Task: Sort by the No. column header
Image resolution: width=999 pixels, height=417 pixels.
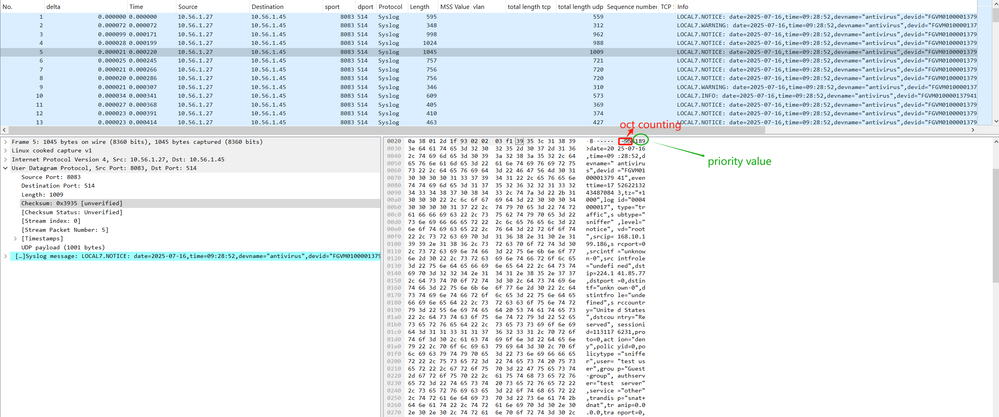Action: 22,6
